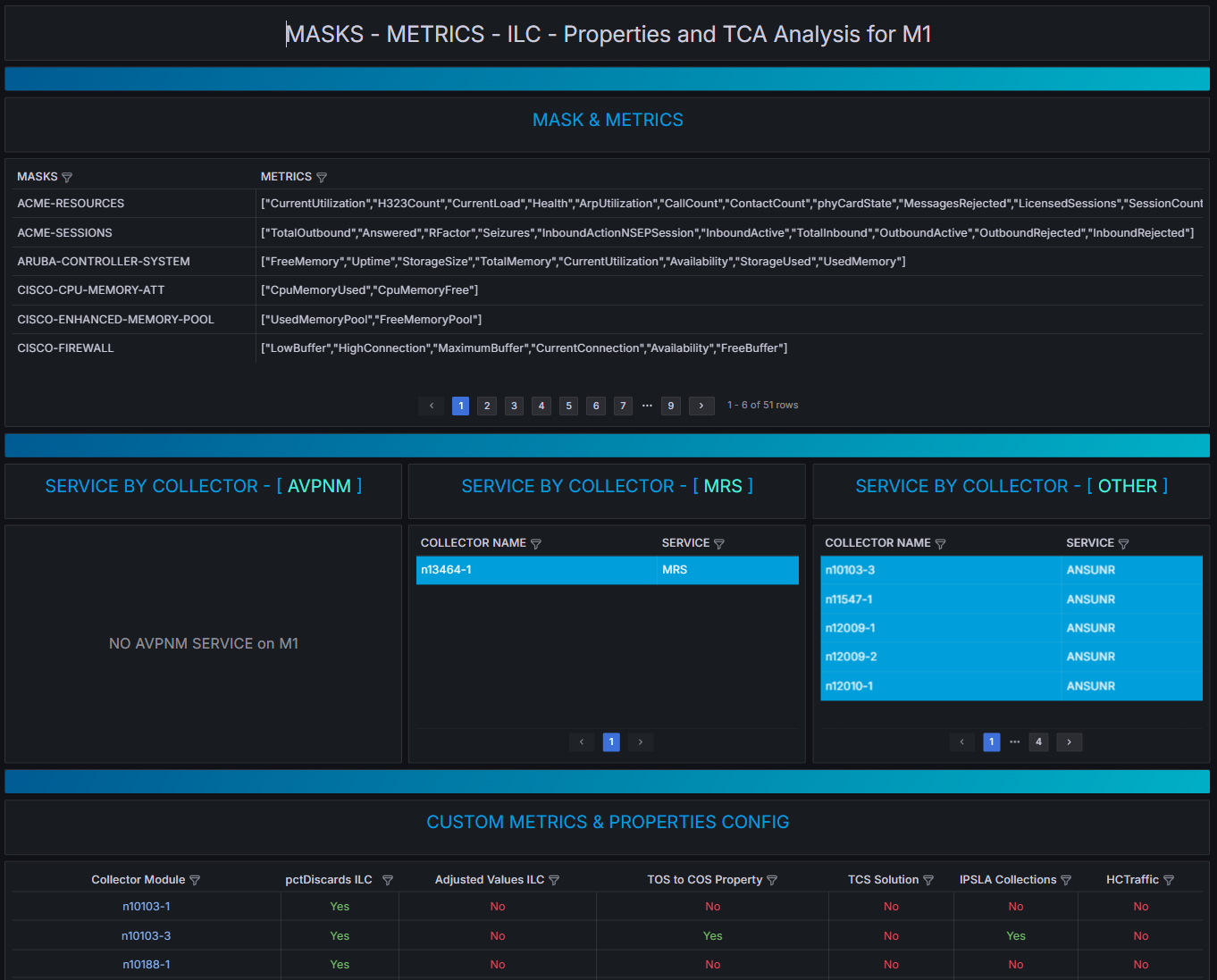
Task: Click the HCTraffic column filter icon
Action: pos(1169,881)
